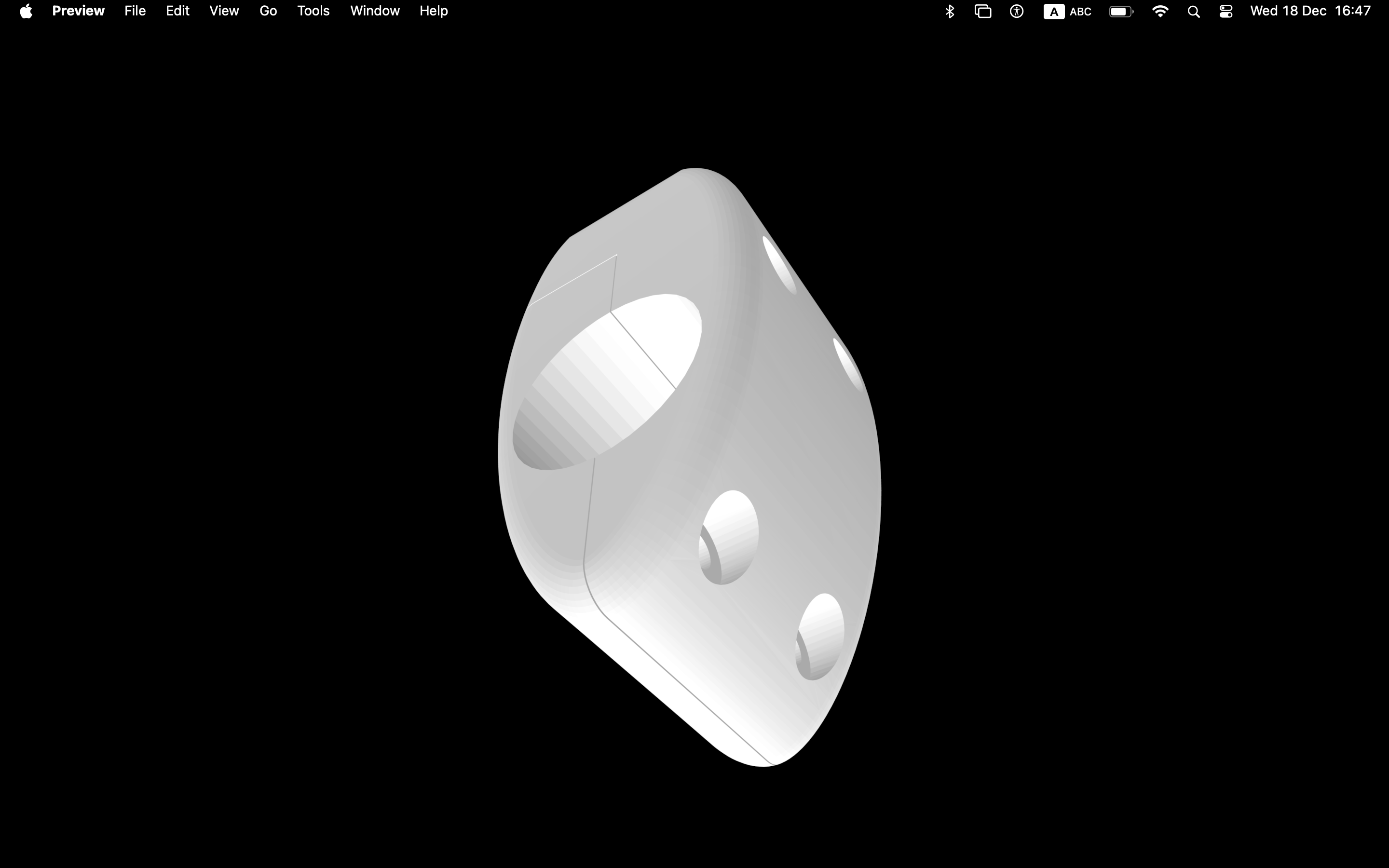Open the Wi-Fi status menu

[x=1160, y=12]
